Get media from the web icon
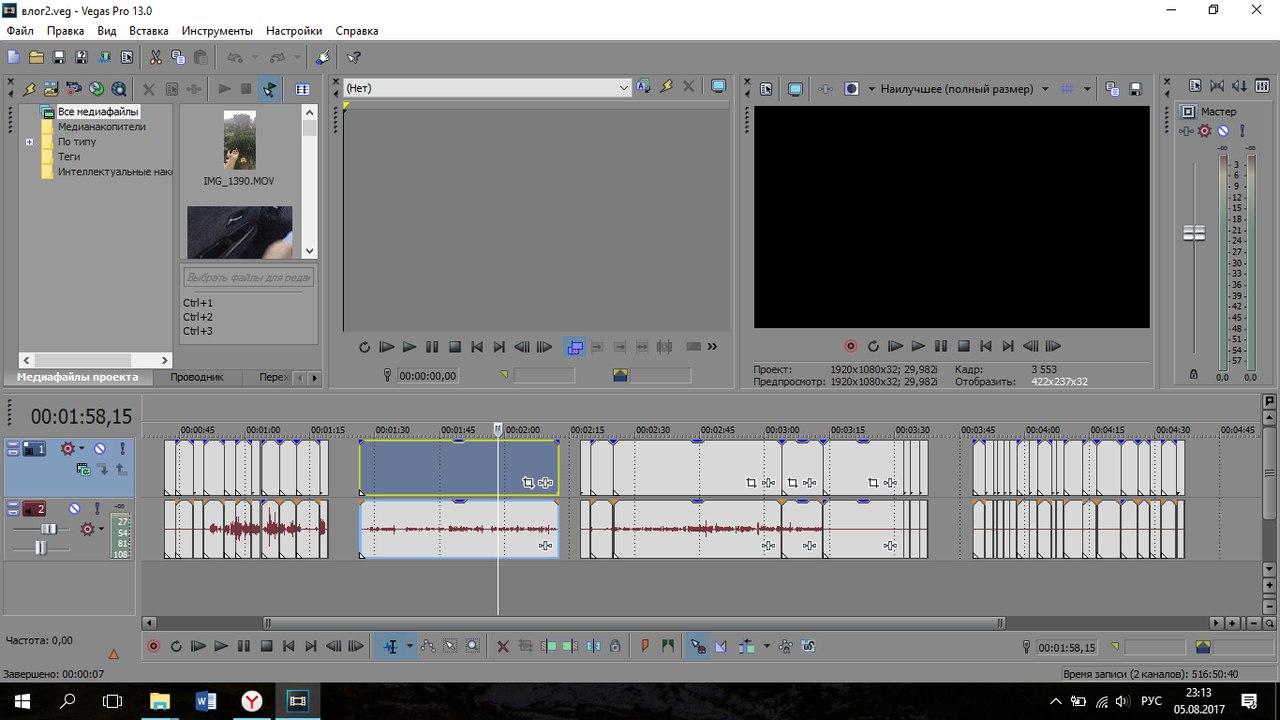Image resolution: width=1280 pixels, height=720 pixels. tap(119, 89)
